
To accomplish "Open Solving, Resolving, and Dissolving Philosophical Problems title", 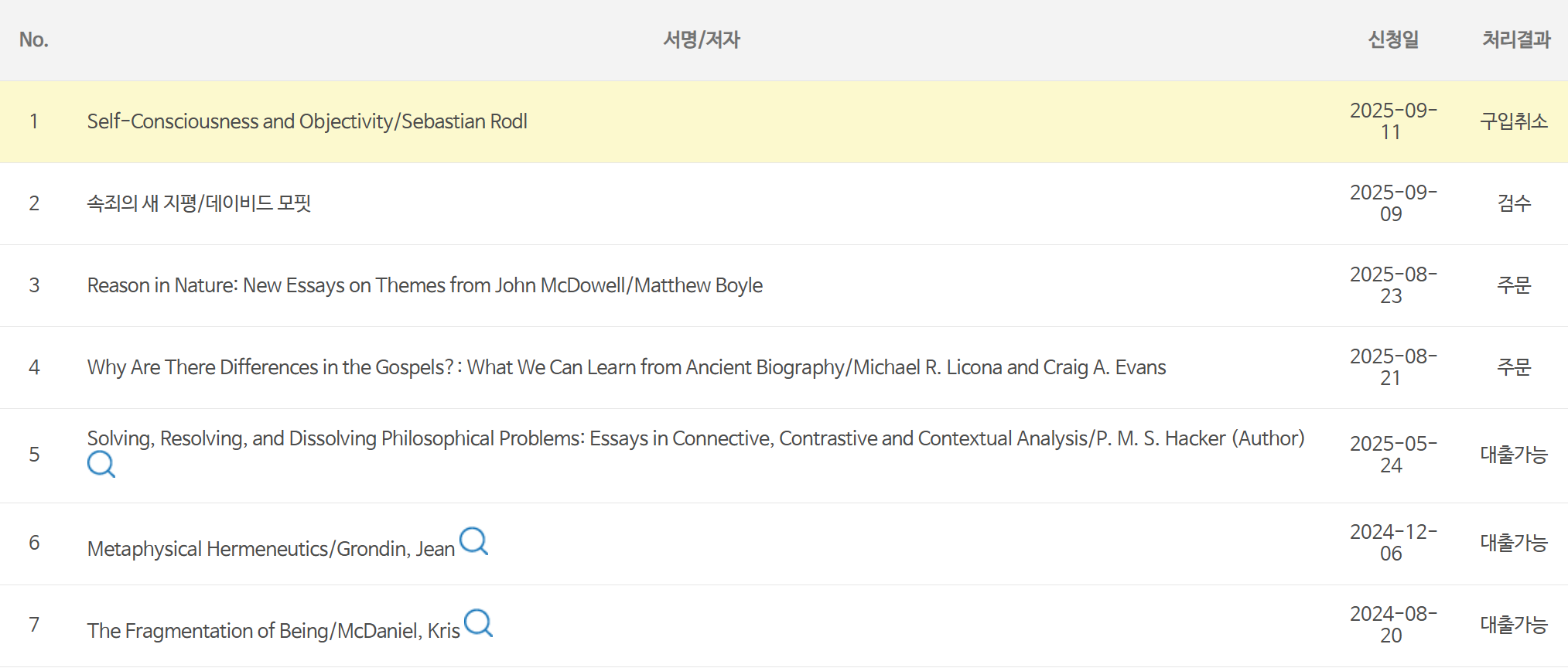I will click(x=695, y=438).
